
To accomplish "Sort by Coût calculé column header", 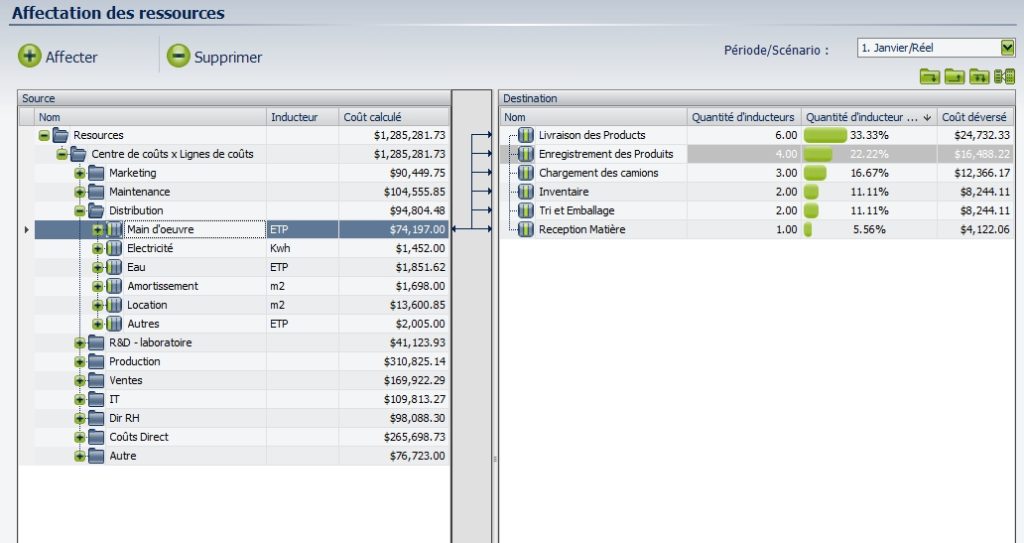I will [394, 117].
